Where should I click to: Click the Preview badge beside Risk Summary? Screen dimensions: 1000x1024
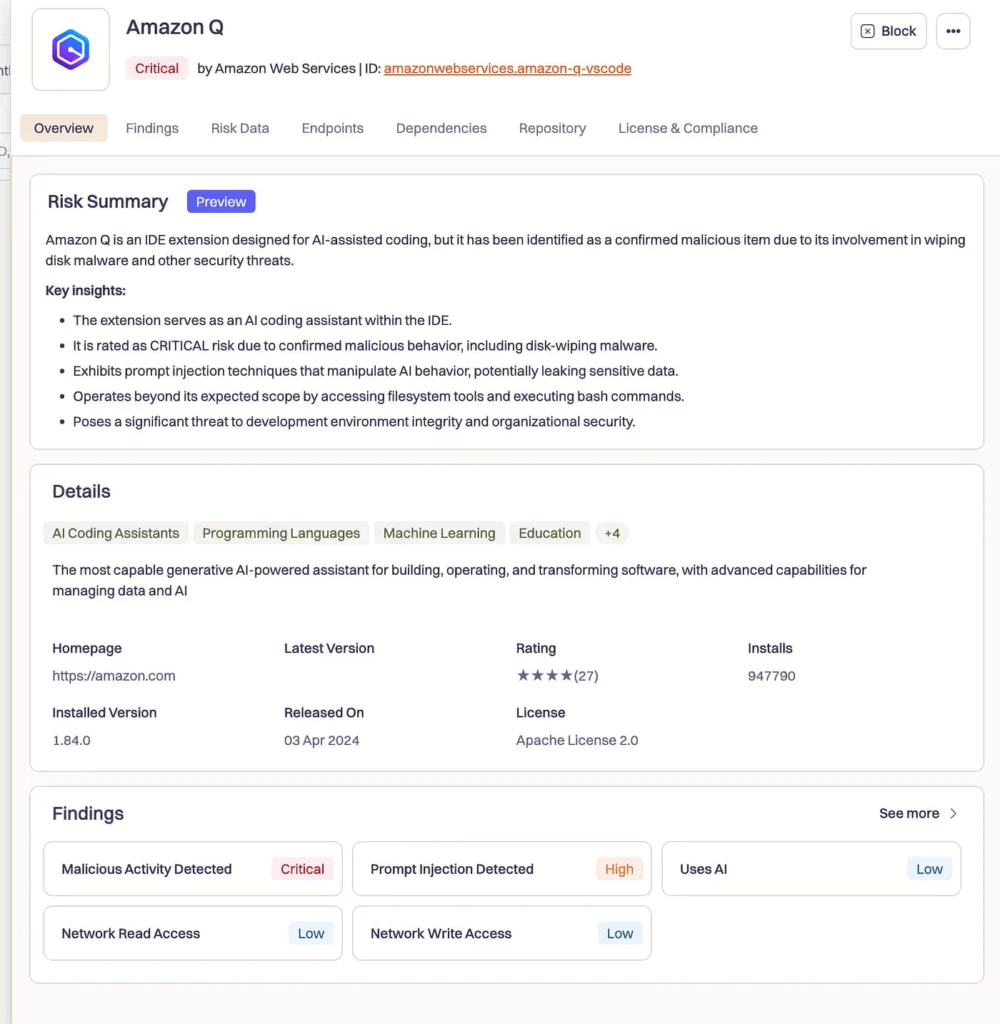pos(221,202)
